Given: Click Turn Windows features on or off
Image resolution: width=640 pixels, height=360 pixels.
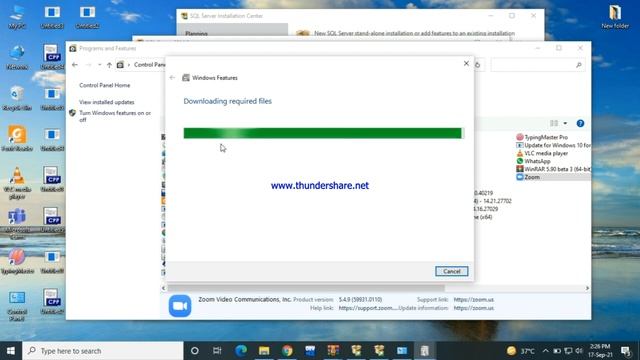Looking at the screenshot, I should point(115,116).
